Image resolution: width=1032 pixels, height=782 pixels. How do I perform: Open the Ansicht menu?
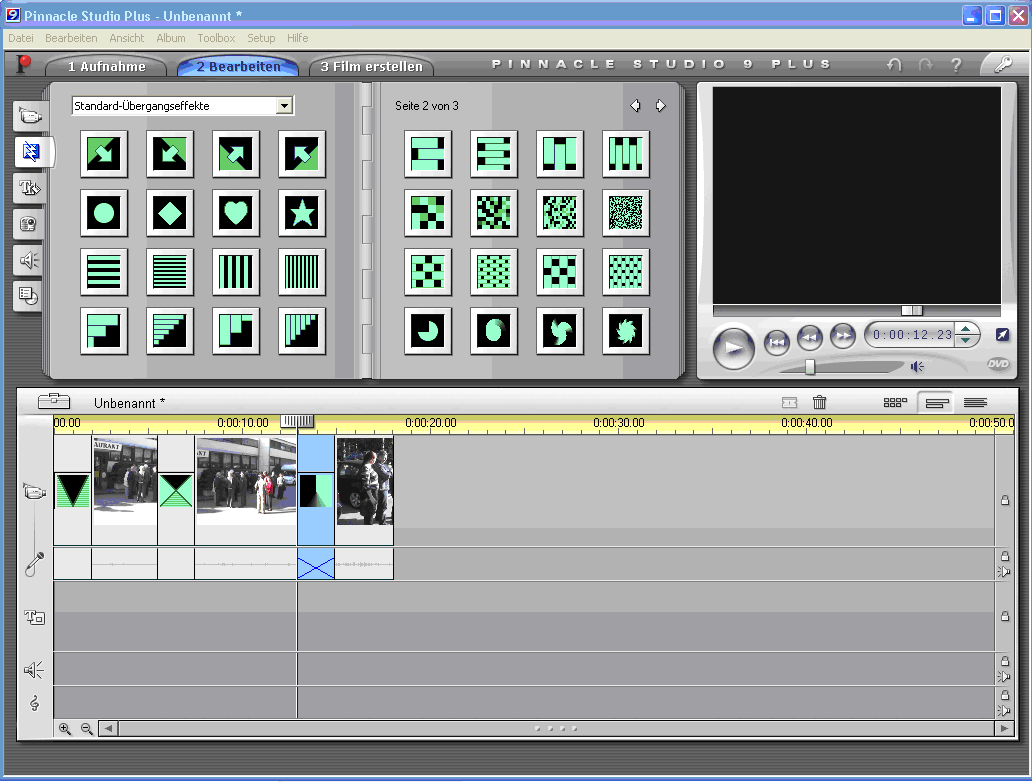coord(126,38)
